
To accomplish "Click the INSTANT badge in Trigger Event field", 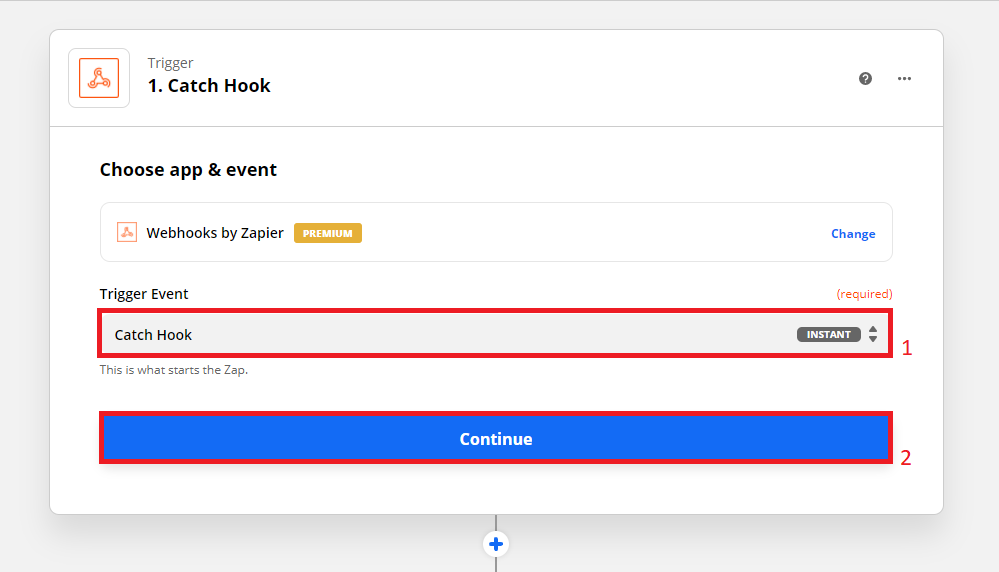I will point(828,334).
